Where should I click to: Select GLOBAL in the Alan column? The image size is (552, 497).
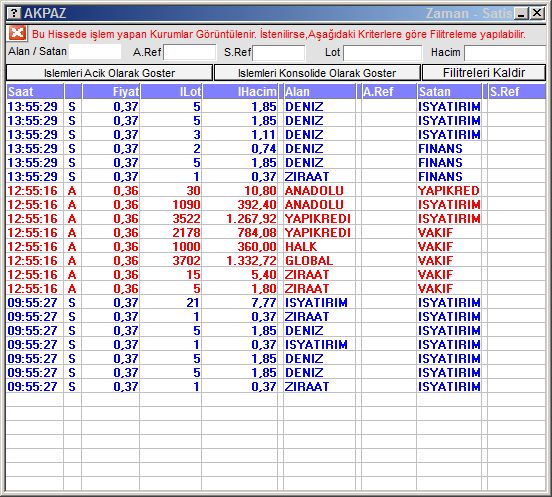click(x=309, y=260)
